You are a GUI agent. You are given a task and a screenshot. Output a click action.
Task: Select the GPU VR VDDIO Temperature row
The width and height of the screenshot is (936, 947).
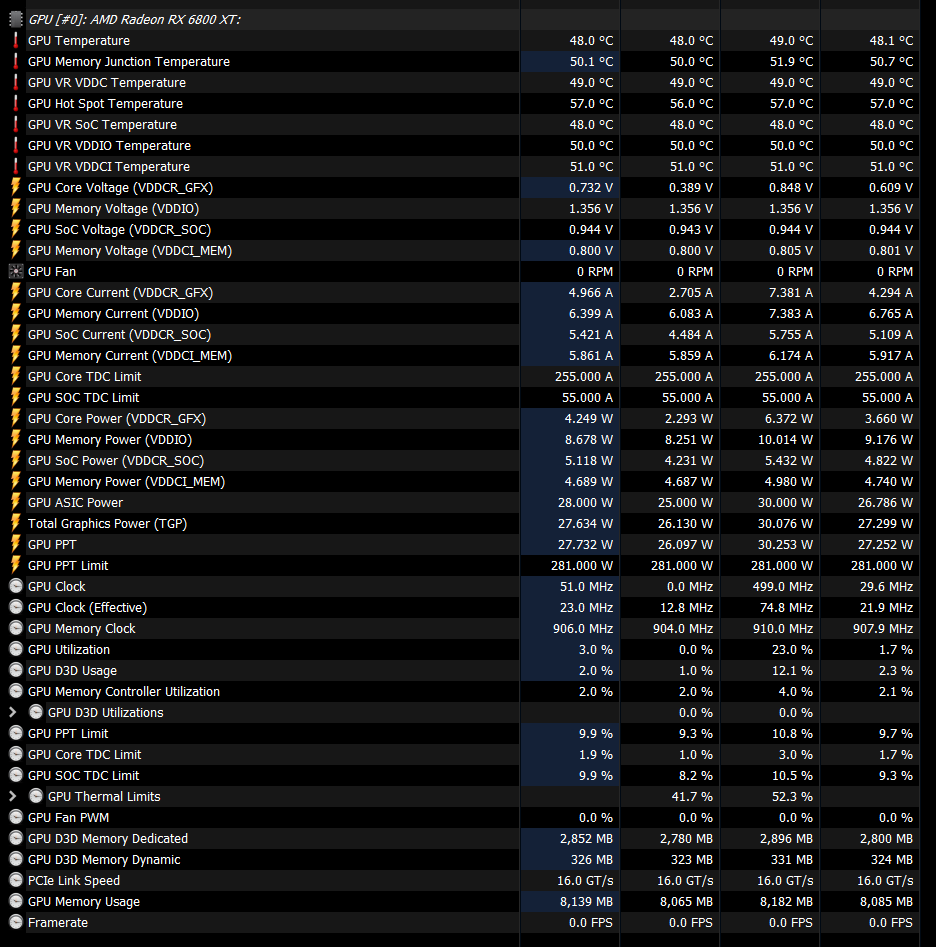(x=464, y=146)
